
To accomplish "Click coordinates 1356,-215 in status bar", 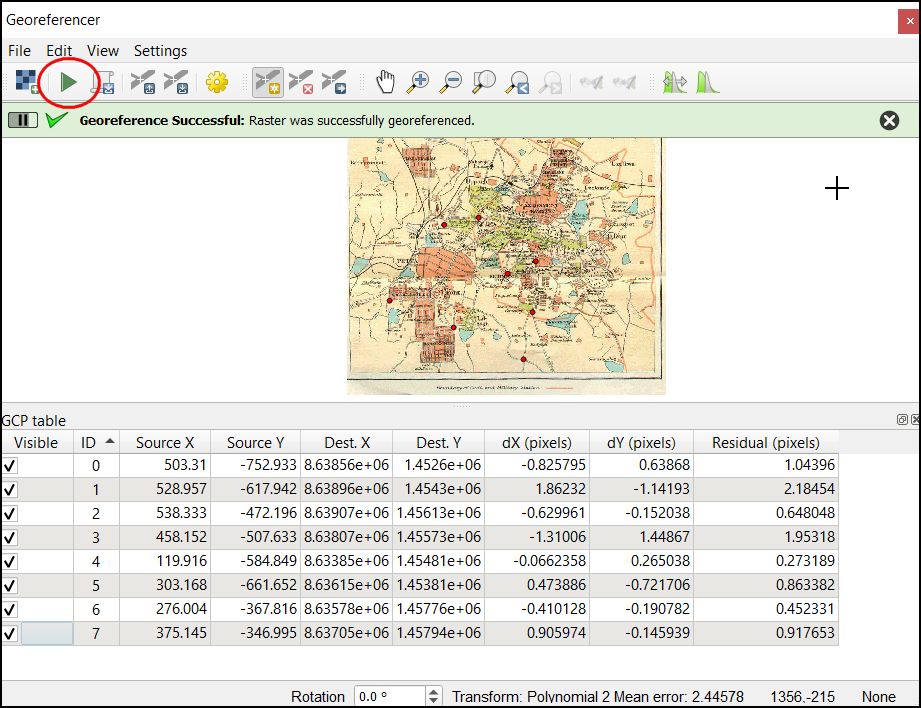I will (802, 697).
